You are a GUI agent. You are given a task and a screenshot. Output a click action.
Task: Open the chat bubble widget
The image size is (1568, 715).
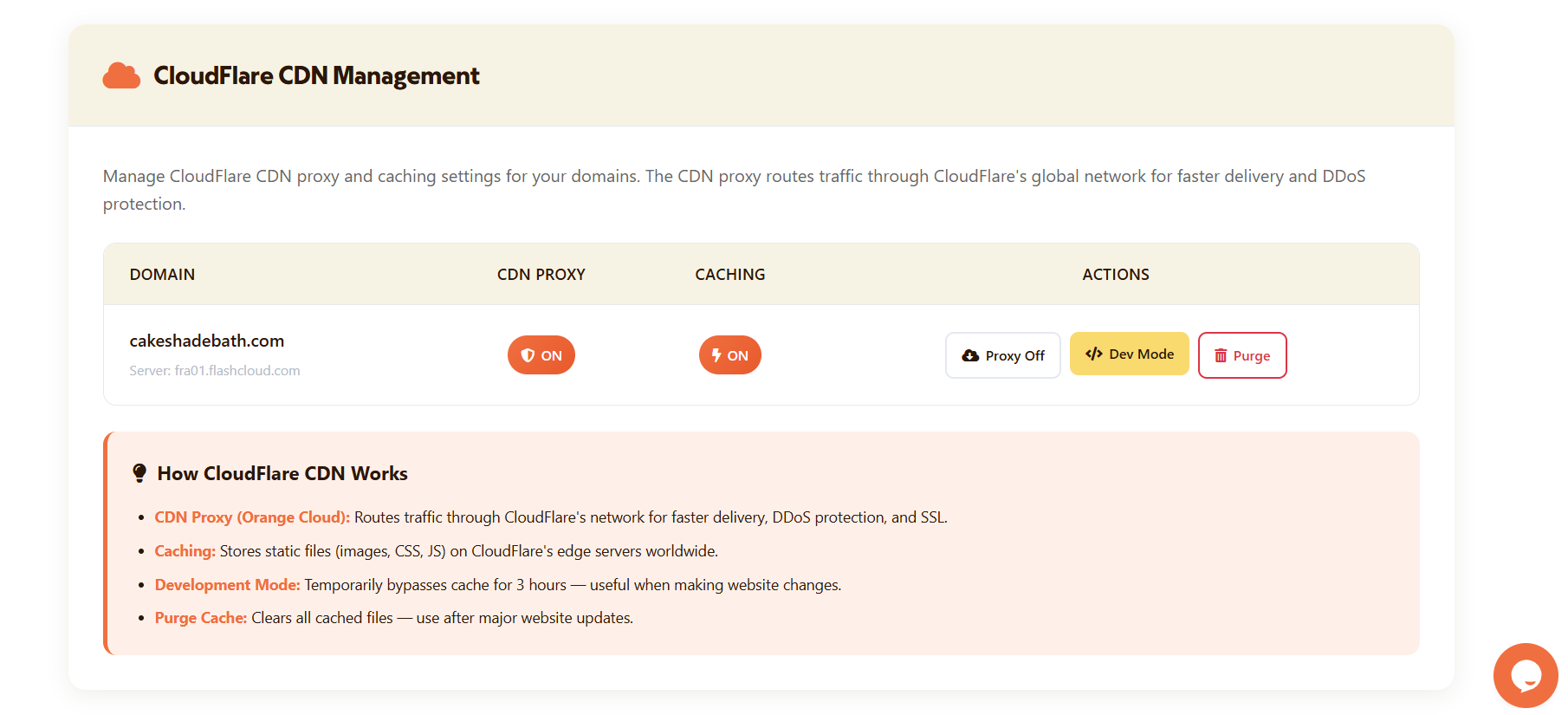(x=1526, y=675)
